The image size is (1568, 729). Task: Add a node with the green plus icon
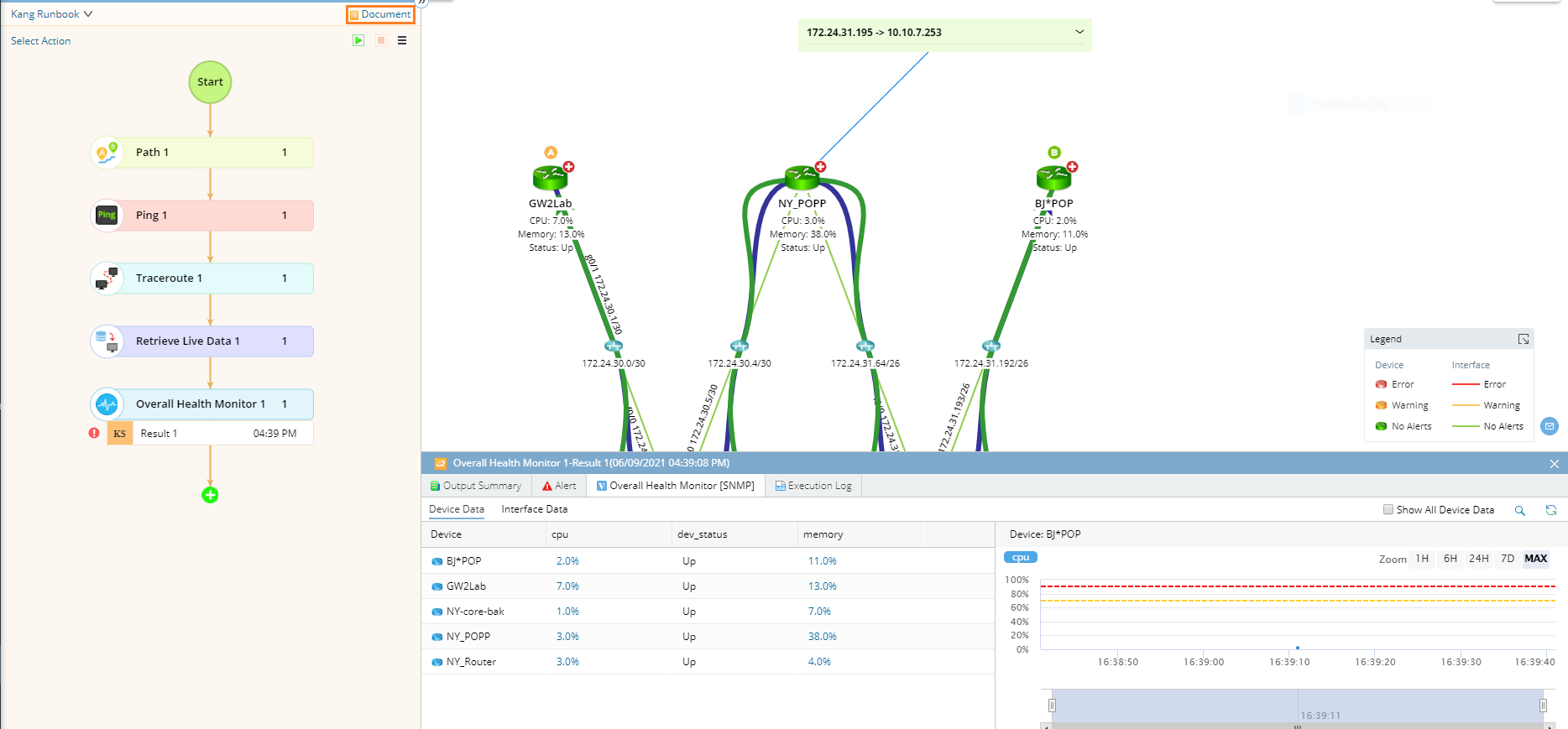pyautogui.click(x=210, y=495)
